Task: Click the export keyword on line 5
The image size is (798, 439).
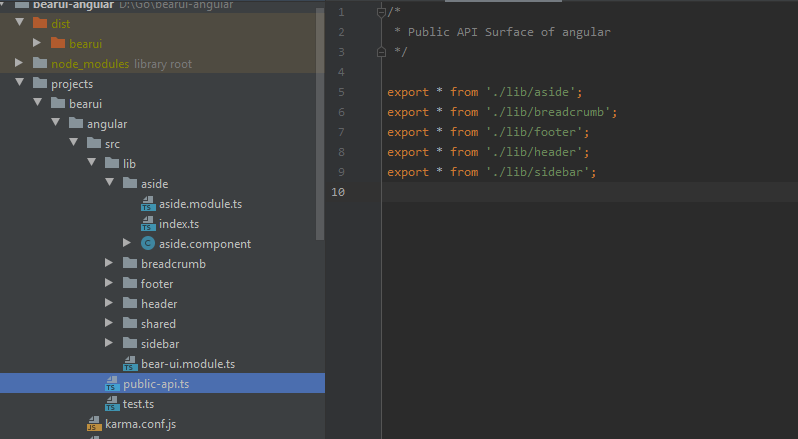Action: click(x=408, y=92)
